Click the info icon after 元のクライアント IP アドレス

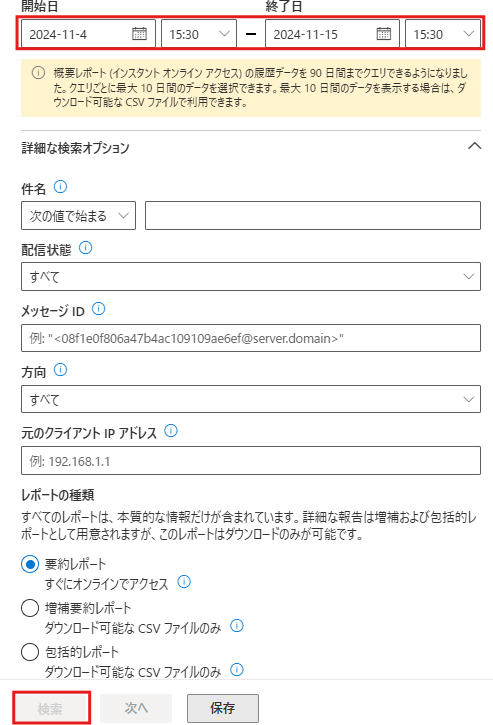click(x=171, y=431)
